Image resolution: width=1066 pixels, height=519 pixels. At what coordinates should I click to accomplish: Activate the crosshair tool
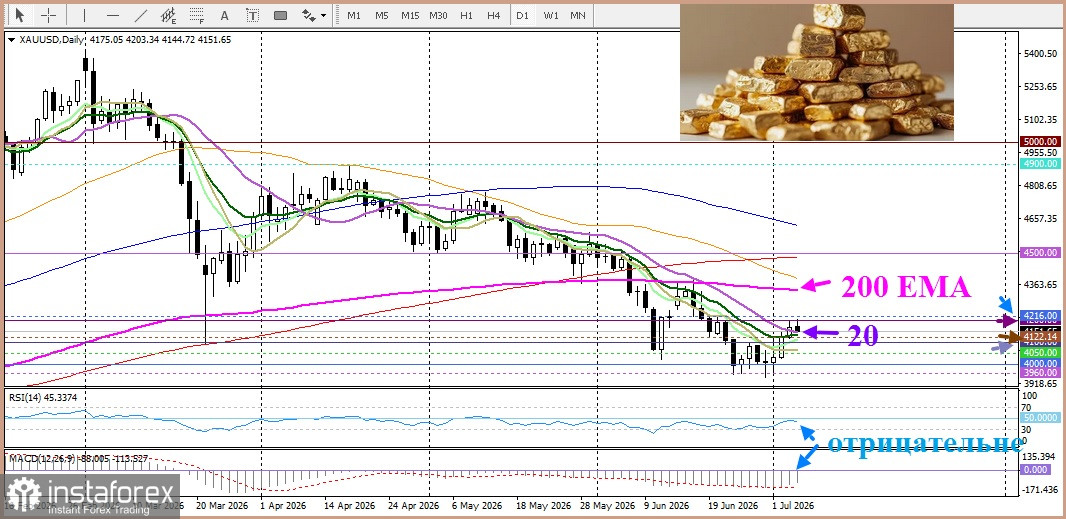(49, 15)
